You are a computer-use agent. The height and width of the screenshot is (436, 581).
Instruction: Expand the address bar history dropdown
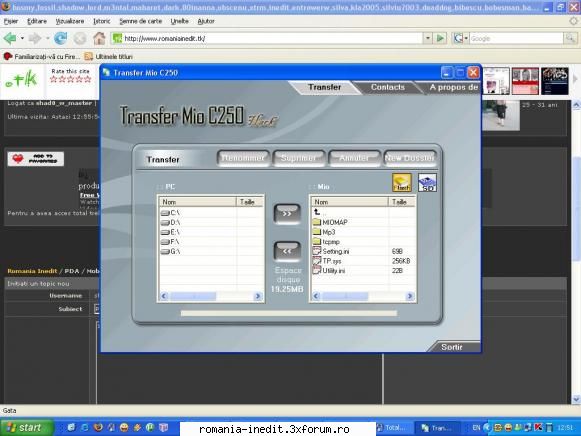pyautogui.click(x=428, y=38)
